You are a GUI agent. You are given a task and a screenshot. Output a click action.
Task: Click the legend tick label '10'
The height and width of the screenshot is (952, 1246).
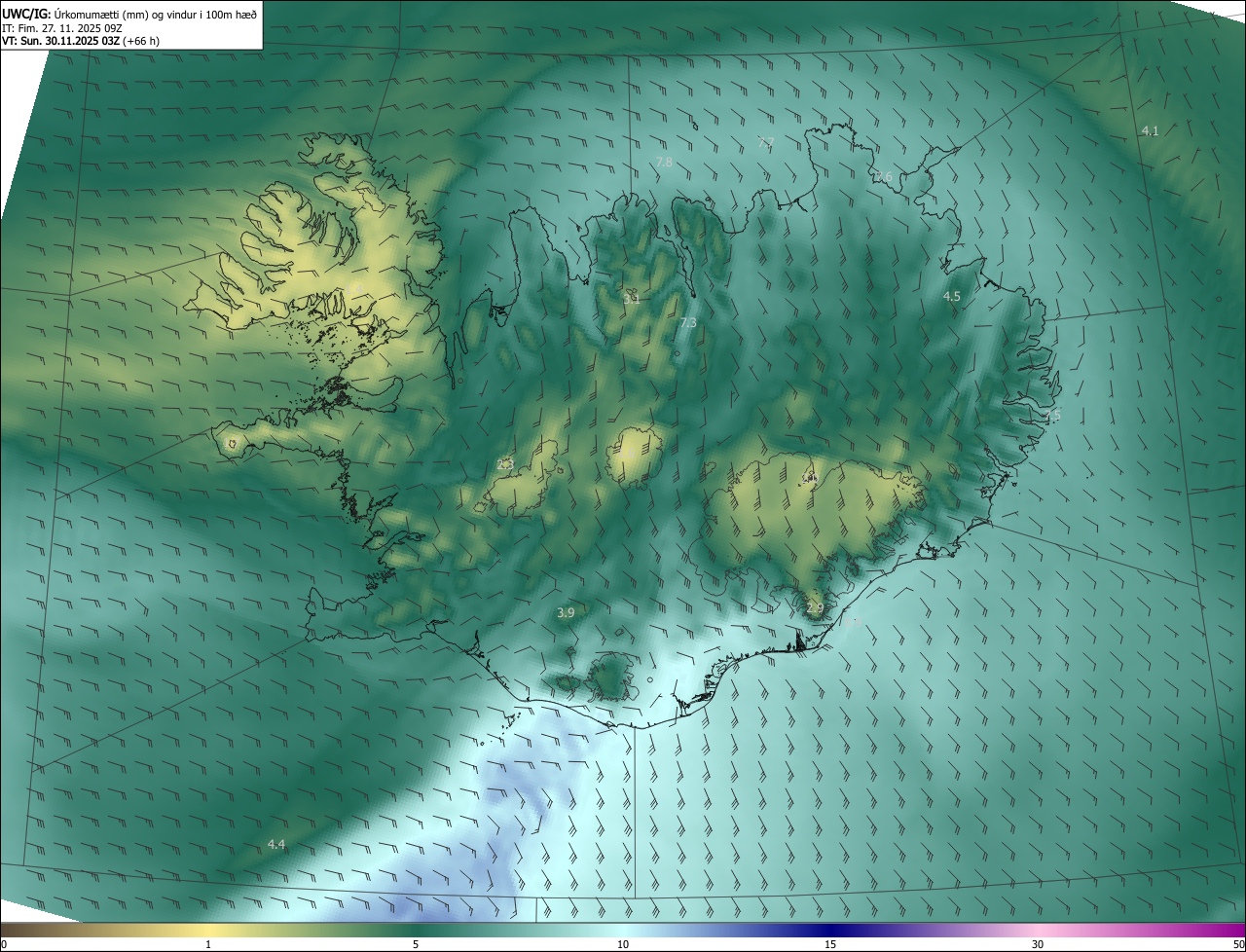coord(623,944)
